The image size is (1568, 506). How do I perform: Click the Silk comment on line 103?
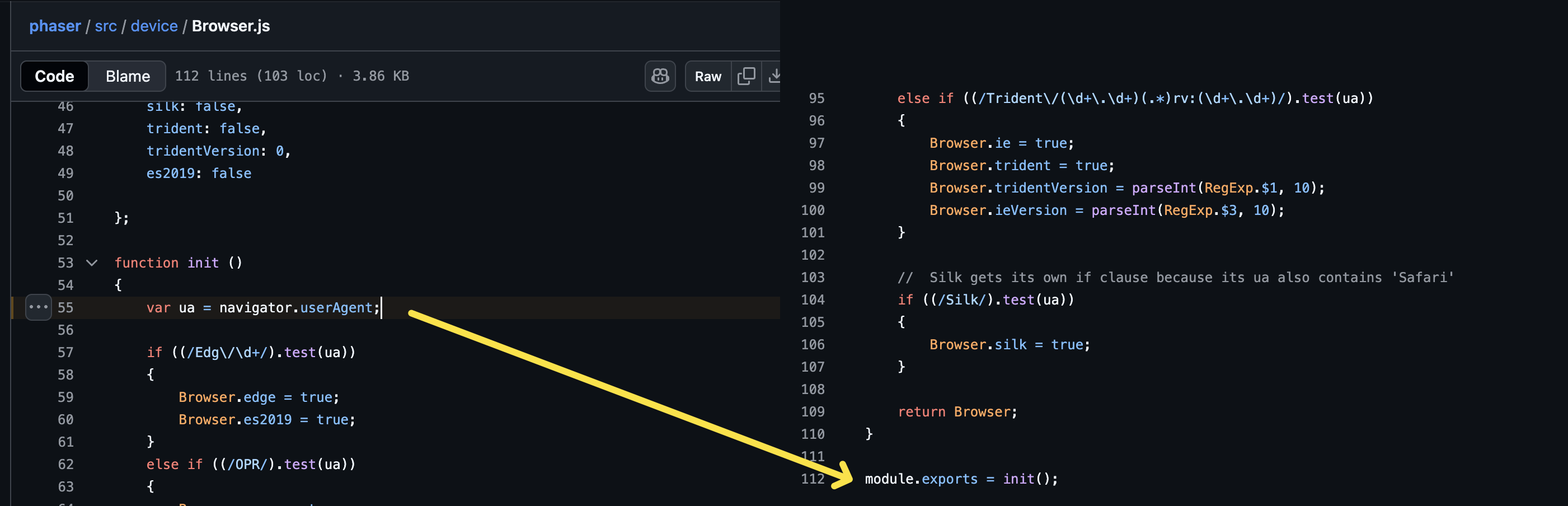pyautogui.click(x=1175, y=278)
